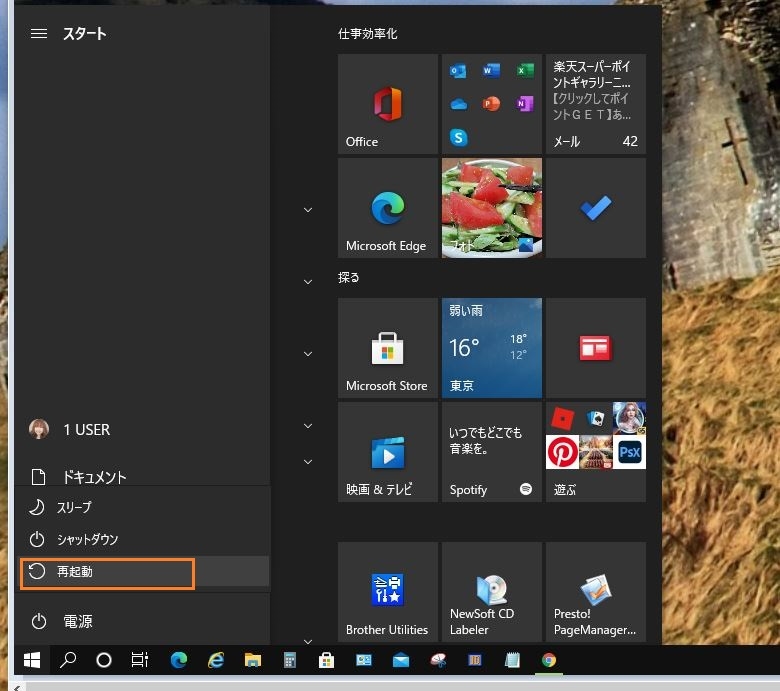Open the ID card app icon on taskbar
Viewport: 780px width, 691px height.
[x=364, y=660]
